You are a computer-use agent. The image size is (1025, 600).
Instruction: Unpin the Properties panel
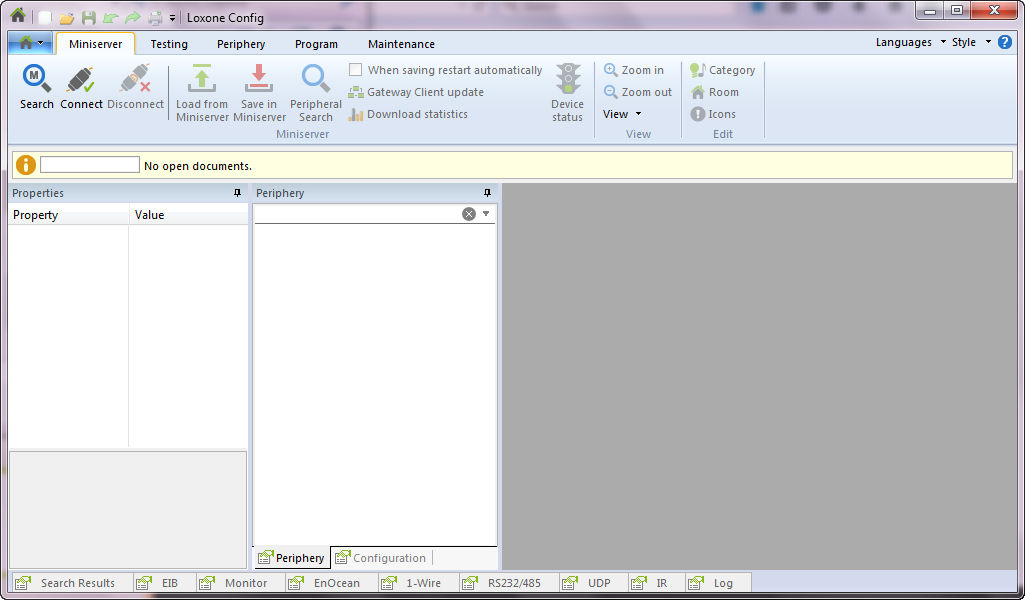[x=237, y=192]
